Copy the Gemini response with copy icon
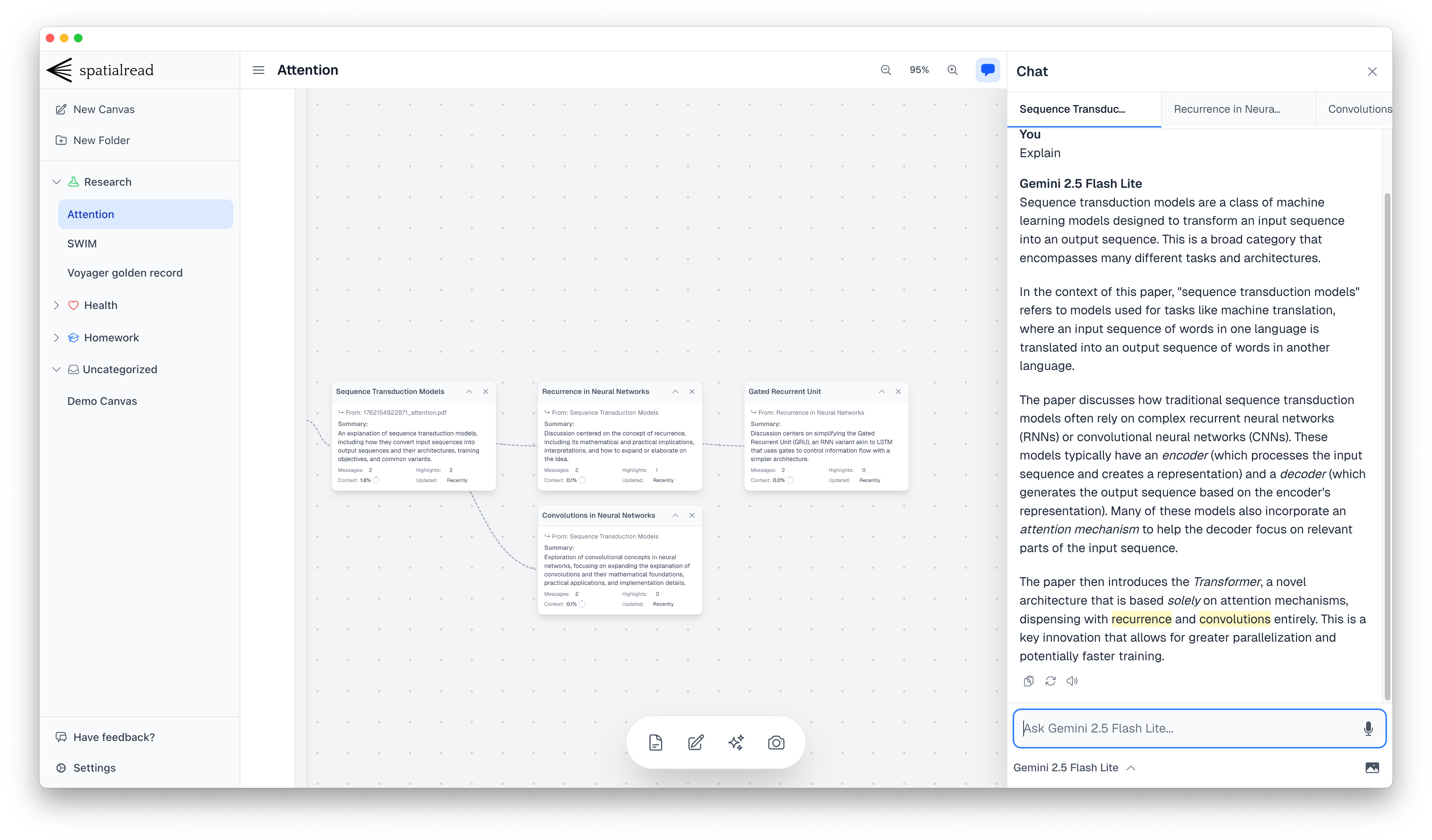This screenshot has width=1432, height=840. coord(1028,681)
